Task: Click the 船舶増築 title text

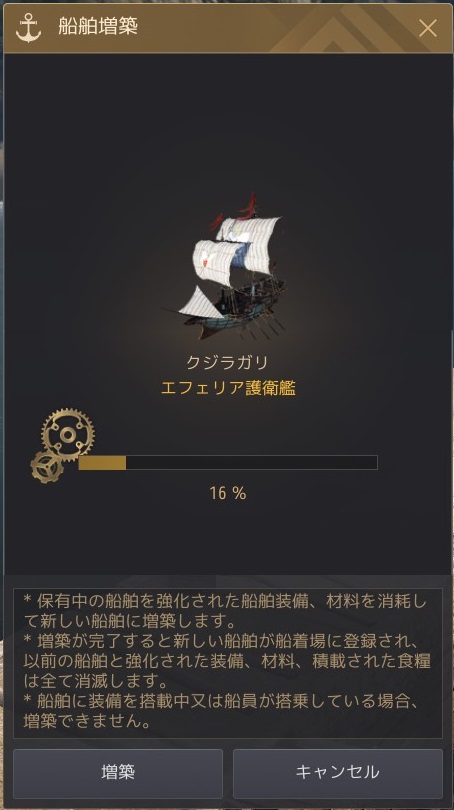Action: (x=98, y=26)
